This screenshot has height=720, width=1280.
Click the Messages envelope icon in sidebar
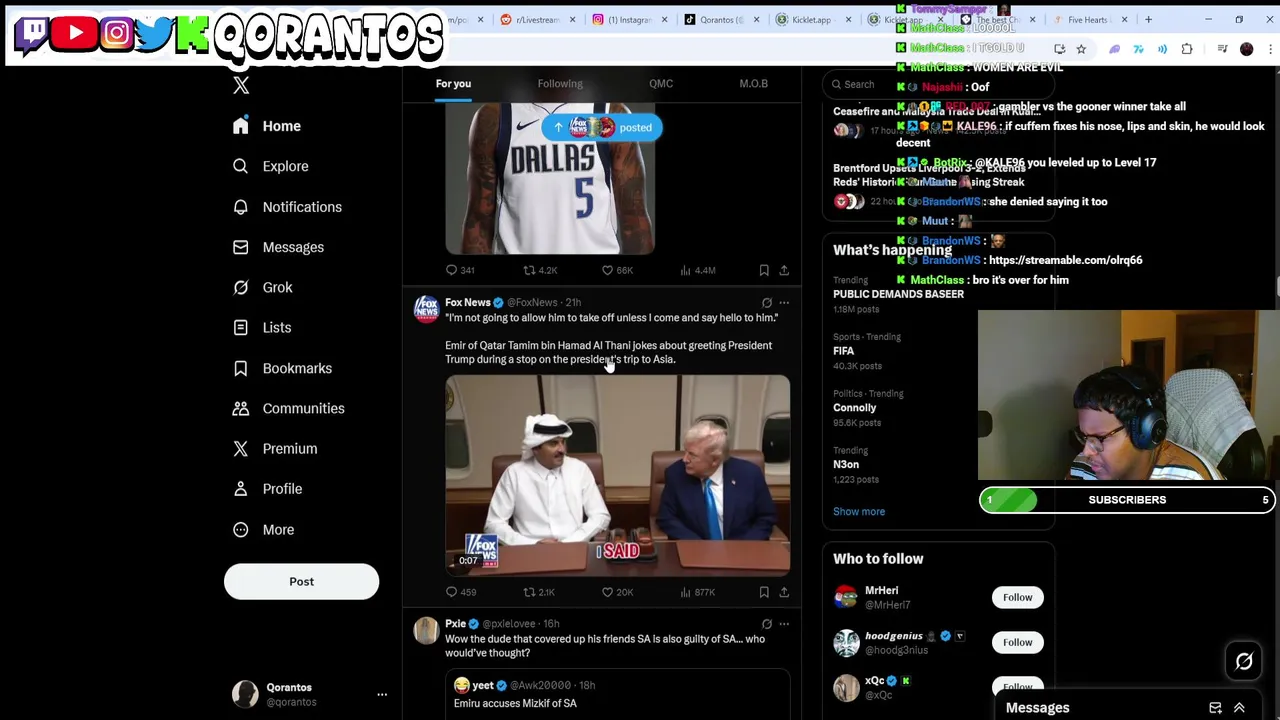pyautogui.click(x=240, y=247)
